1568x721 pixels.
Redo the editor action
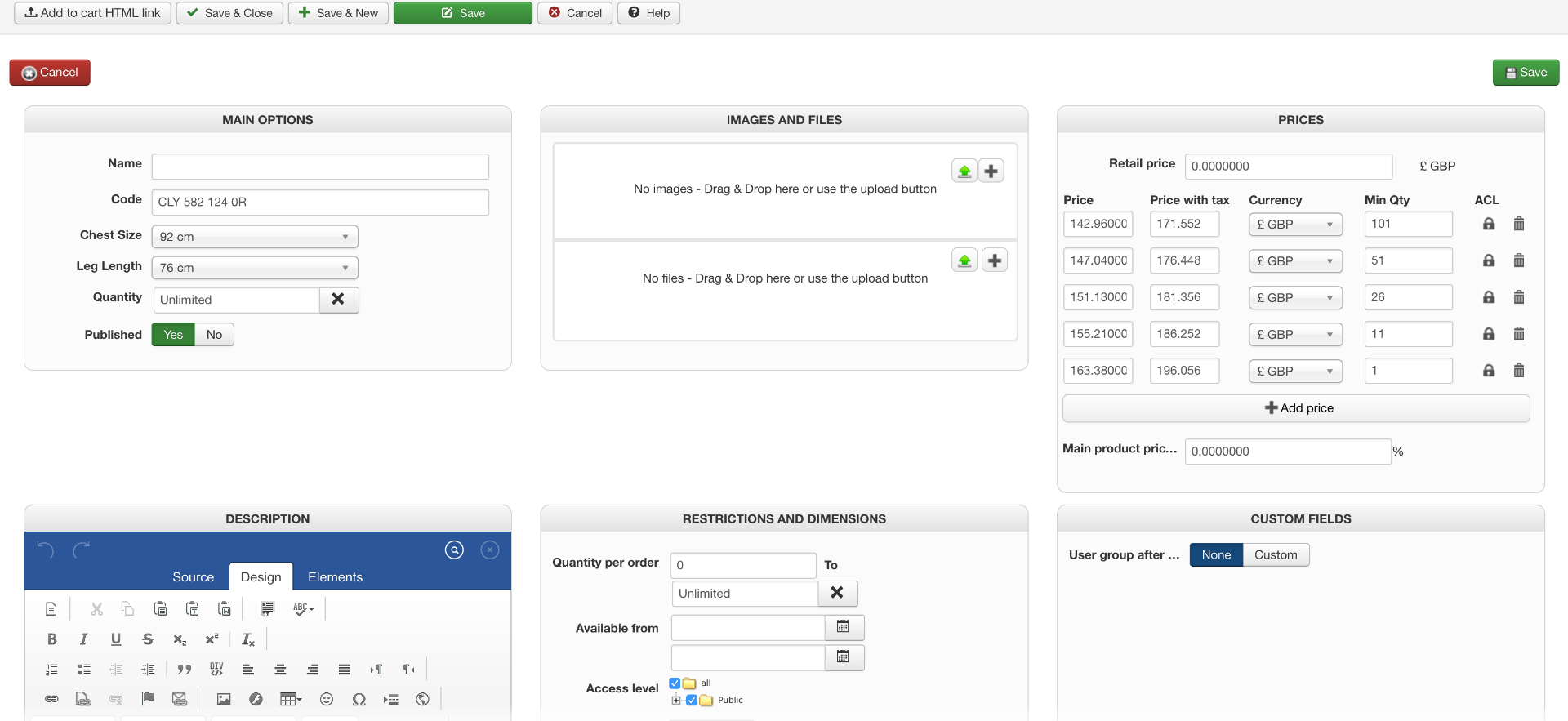(81, 550)
